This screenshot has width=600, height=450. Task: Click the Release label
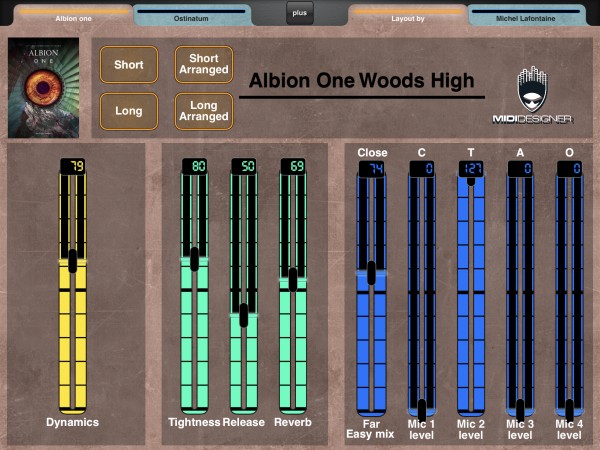tap(244, 422)
